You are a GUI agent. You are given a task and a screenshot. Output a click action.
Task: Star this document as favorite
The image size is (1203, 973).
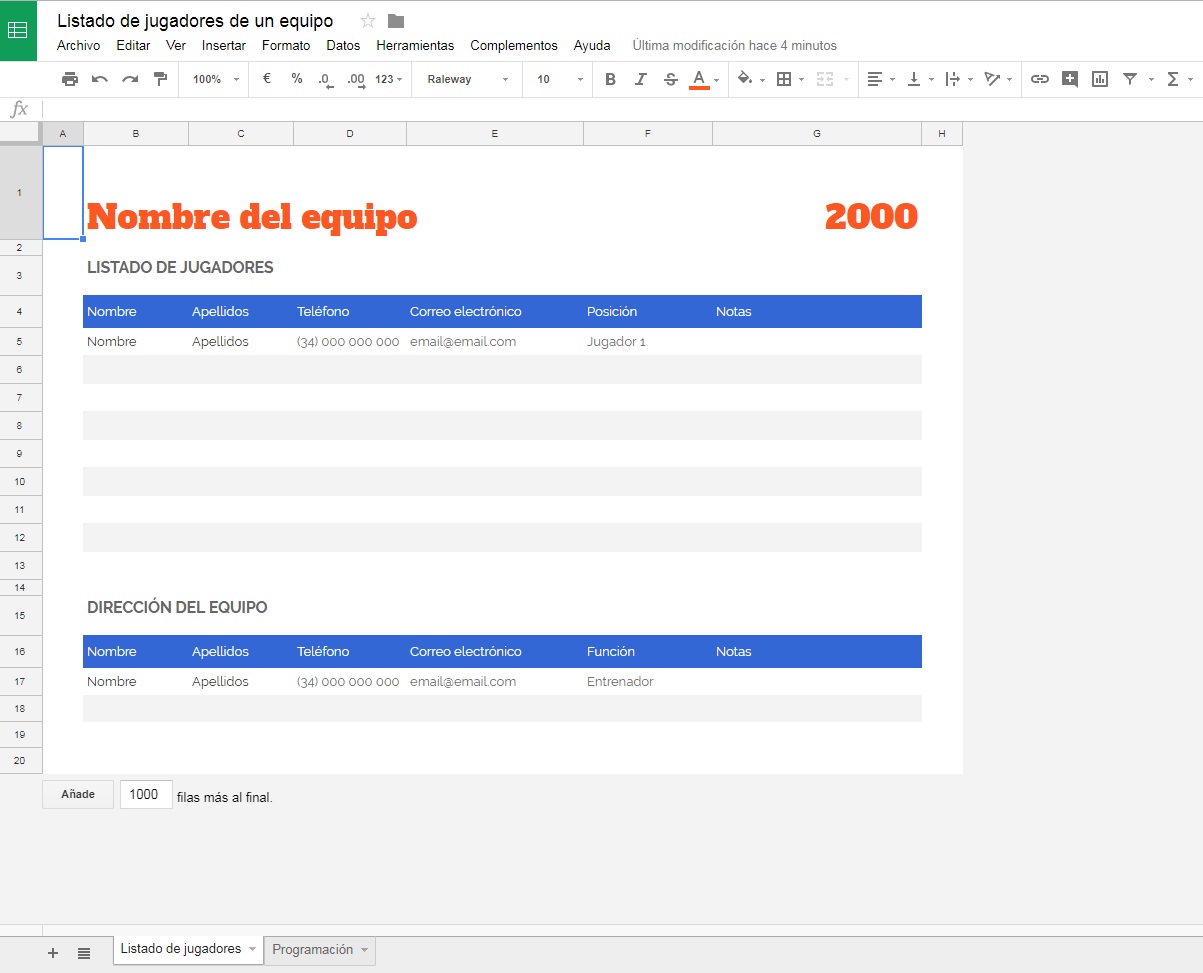[x=368, y=21]
